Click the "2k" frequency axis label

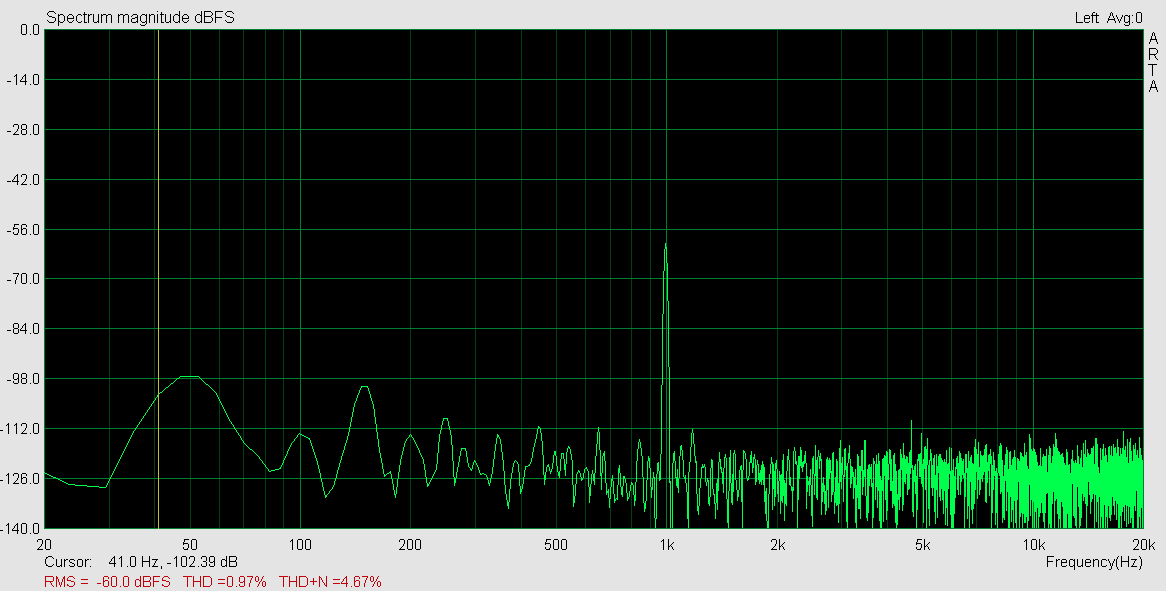(x=777, y=544)
